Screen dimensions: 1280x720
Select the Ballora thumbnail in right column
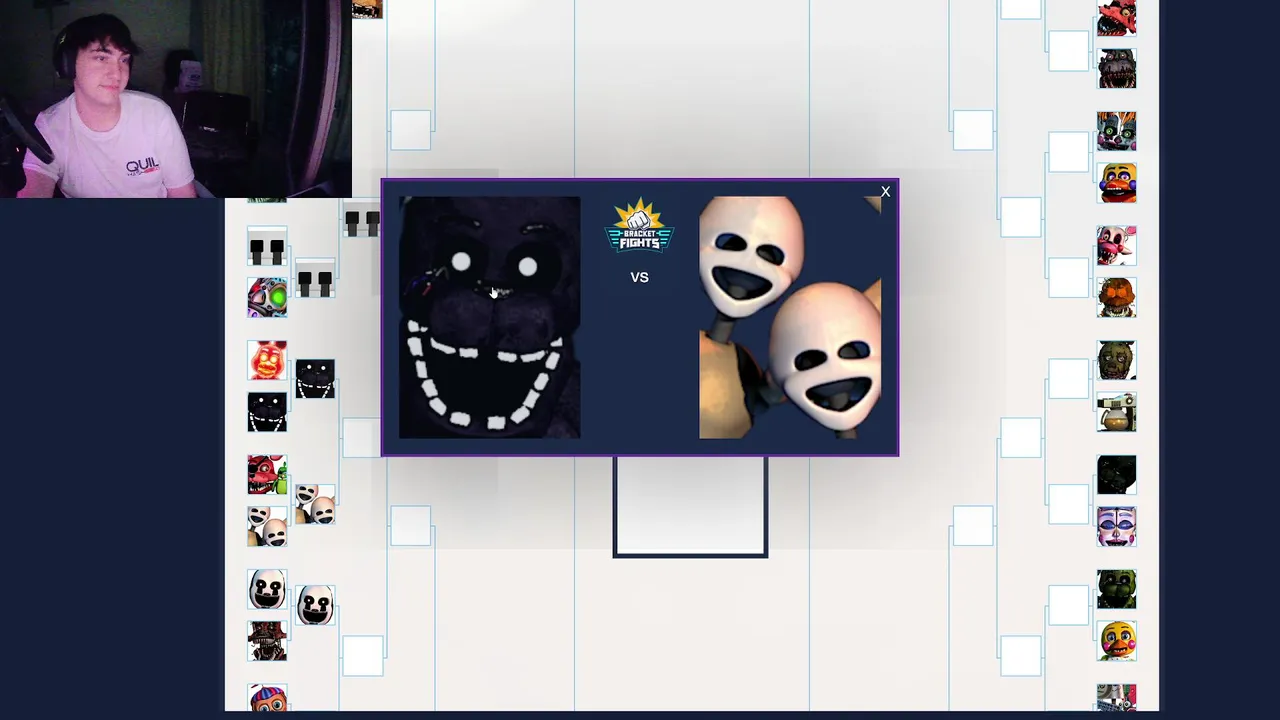click(x=1116, y=527)
